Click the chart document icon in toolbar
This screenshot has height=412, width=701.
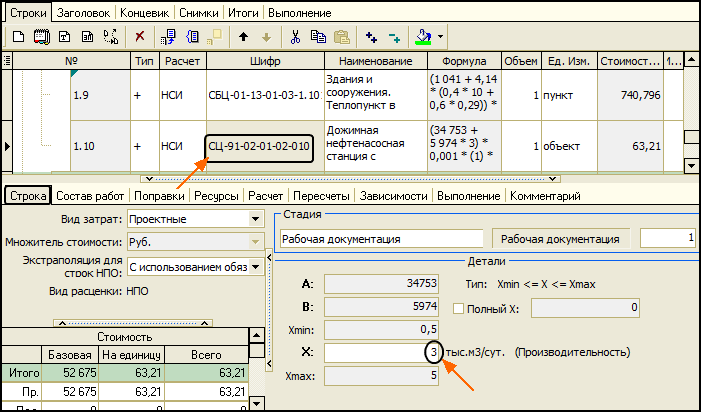[x=87, y=37]
